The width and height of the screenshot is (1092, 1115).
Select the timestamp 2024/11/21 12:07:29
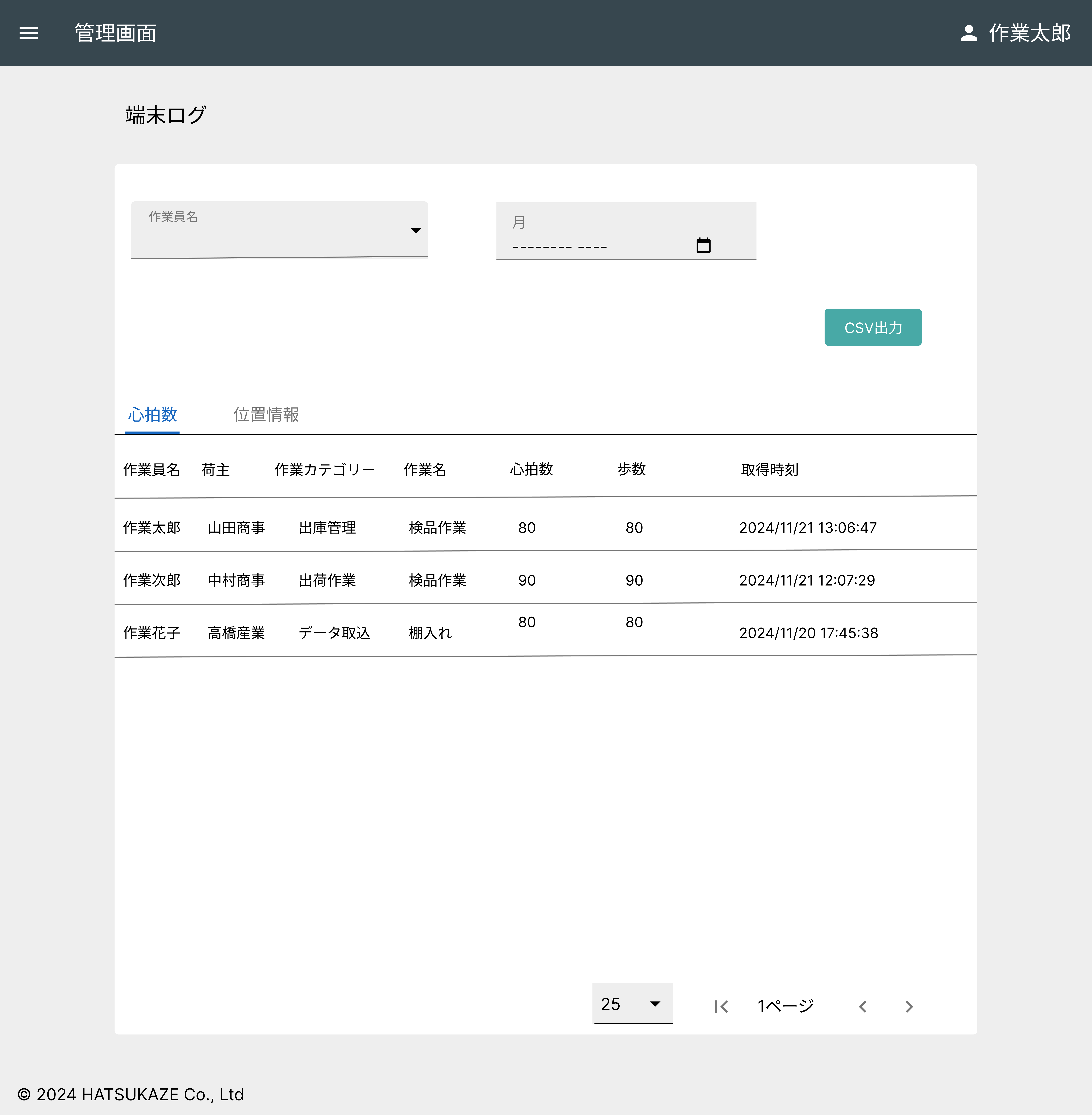tap(807, 581)
